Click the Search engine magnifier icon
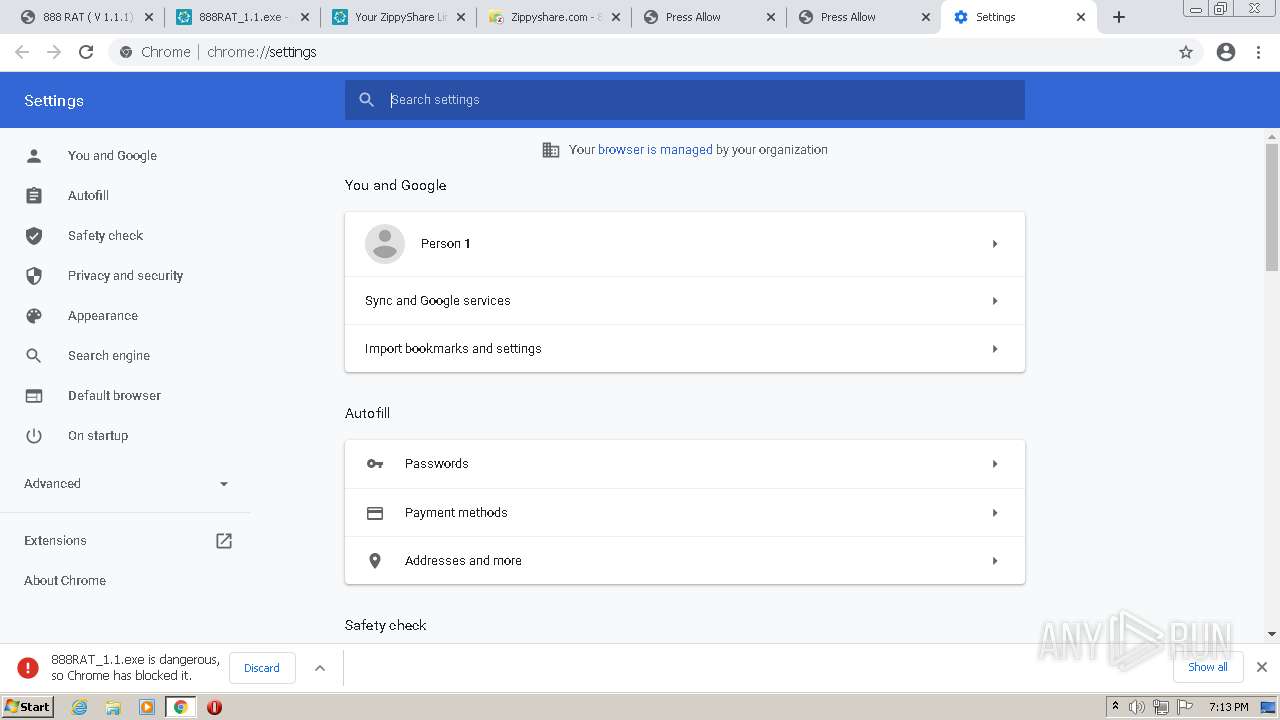This screenshot has height=720, width=1280. [x=34, y=355]
